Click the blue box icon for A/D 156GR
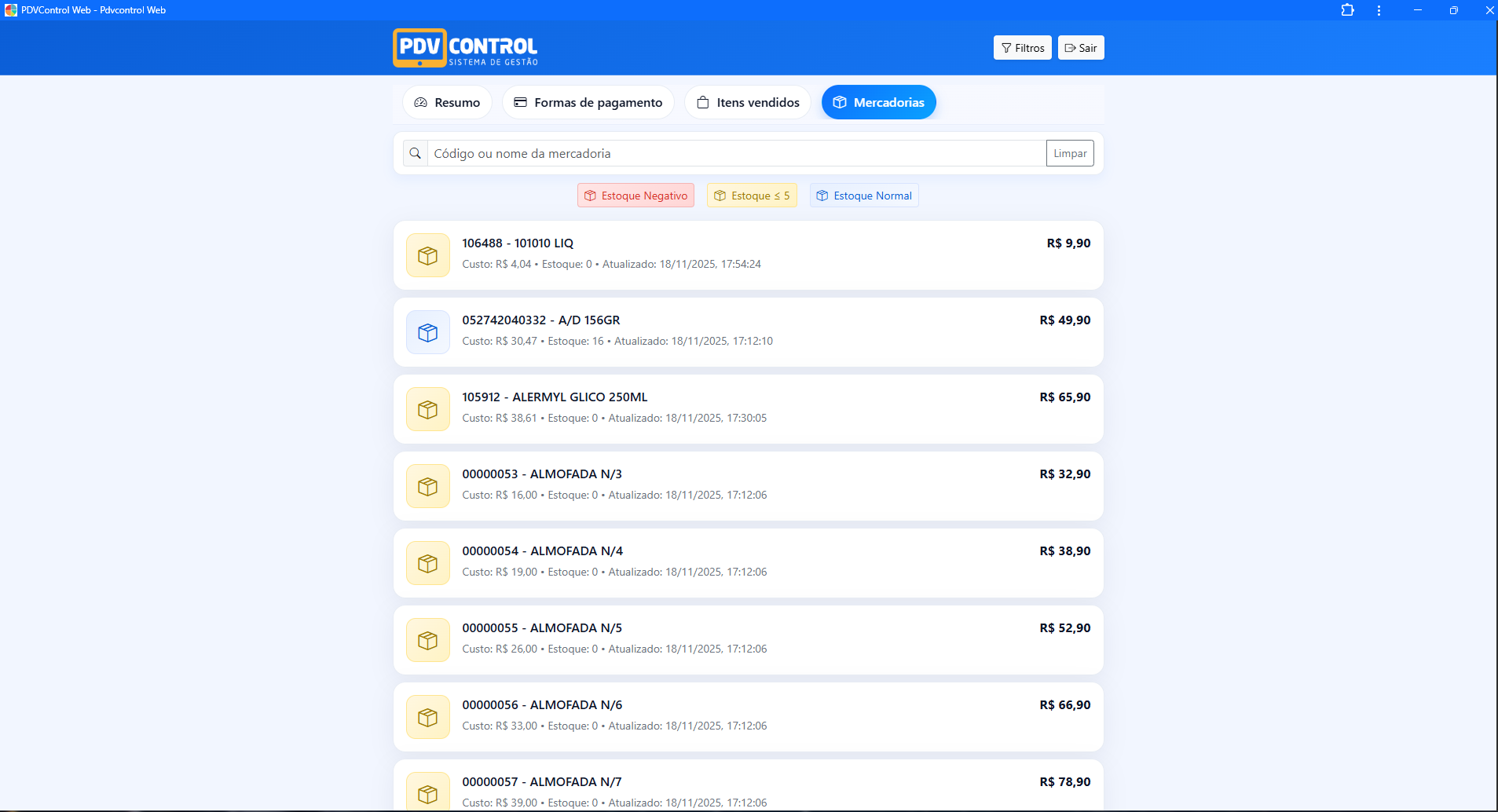1498x812 pixels. [428, 333]
